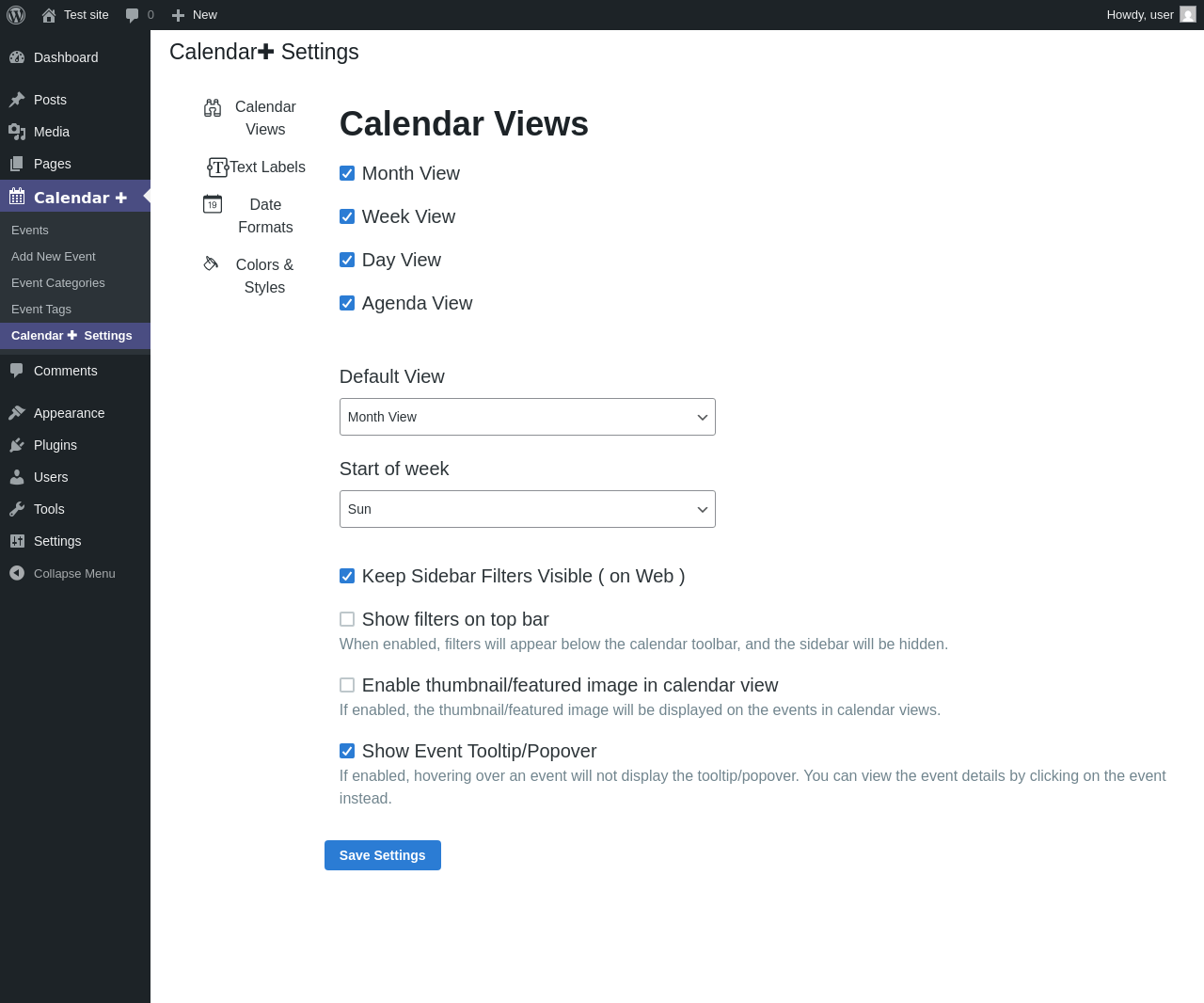Click the New link in admin bar
This screenshot has height=1003, width=1204.
(205, 15)
